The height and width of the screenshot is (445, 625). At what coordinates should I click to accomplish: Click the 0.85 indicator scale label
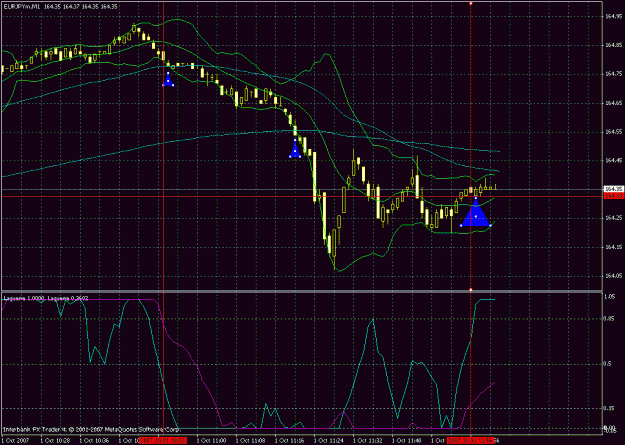tap(609, 319)
